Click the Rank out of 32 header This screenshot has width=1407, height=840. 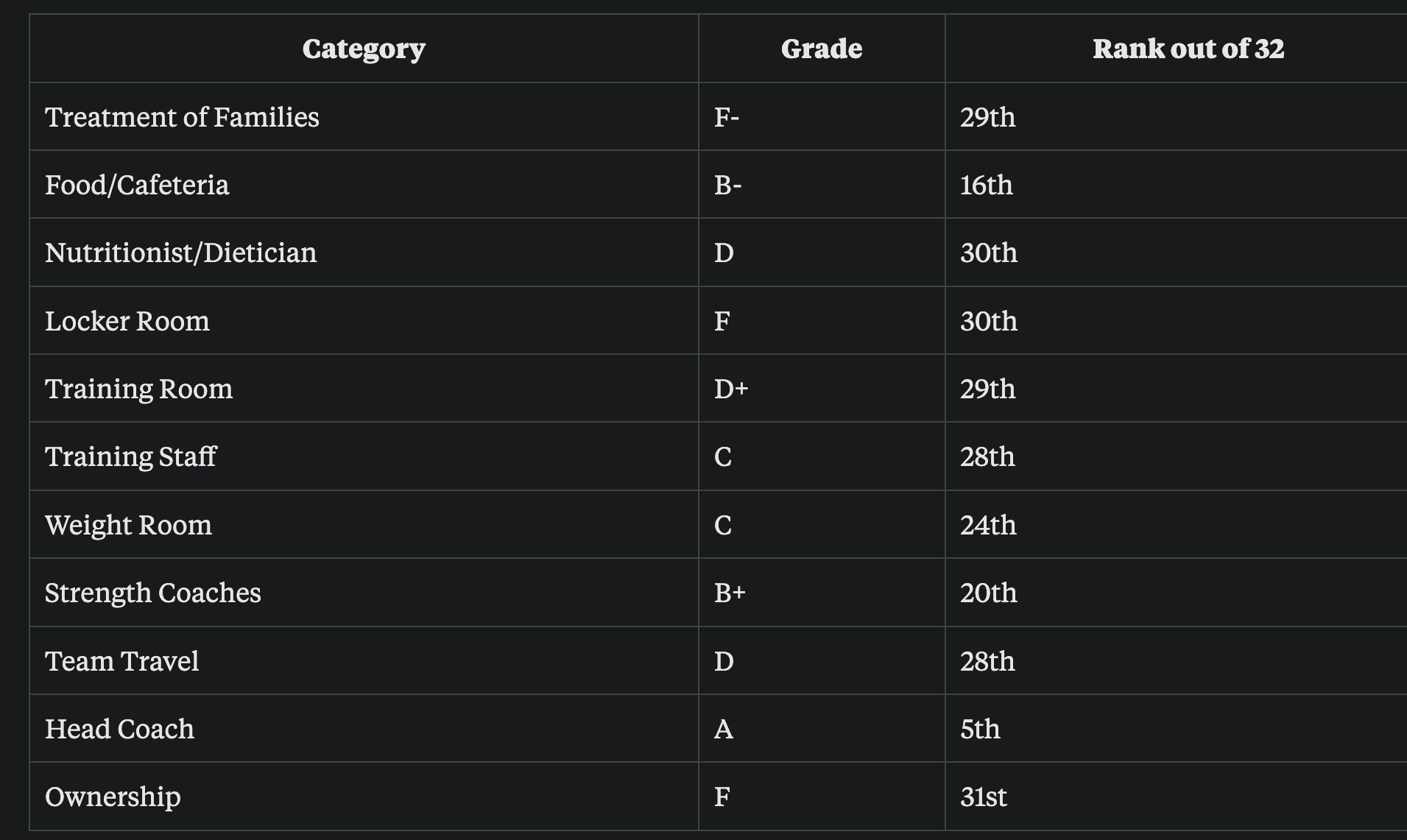pos(1188,49)
